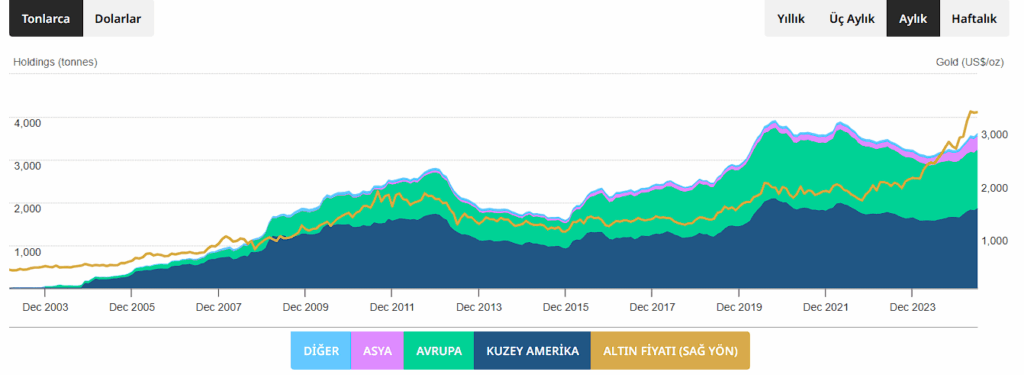Toggle the AVRUPA legend series
1024x375 pixels.
coord(439,351)
